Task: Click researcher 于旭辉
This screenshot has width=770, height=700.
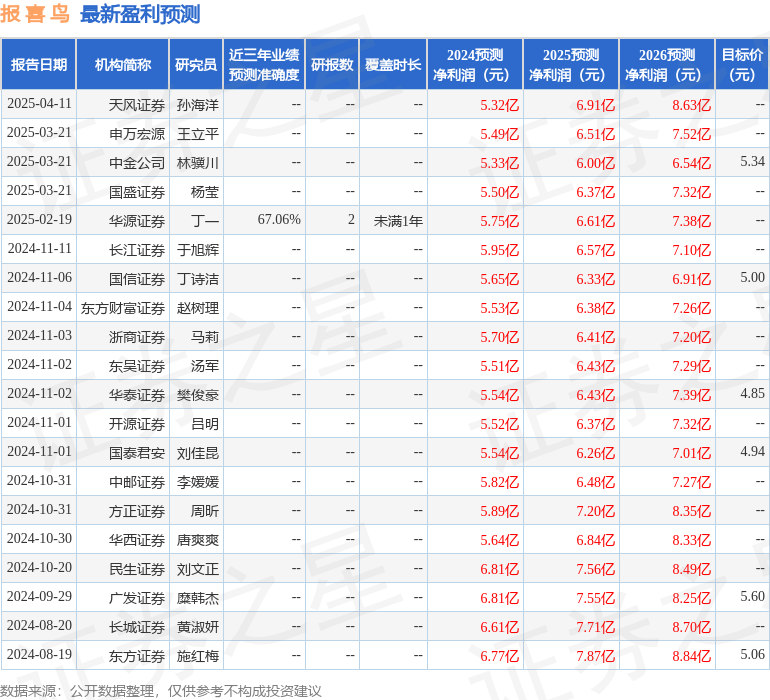Action: coord(197,250)
